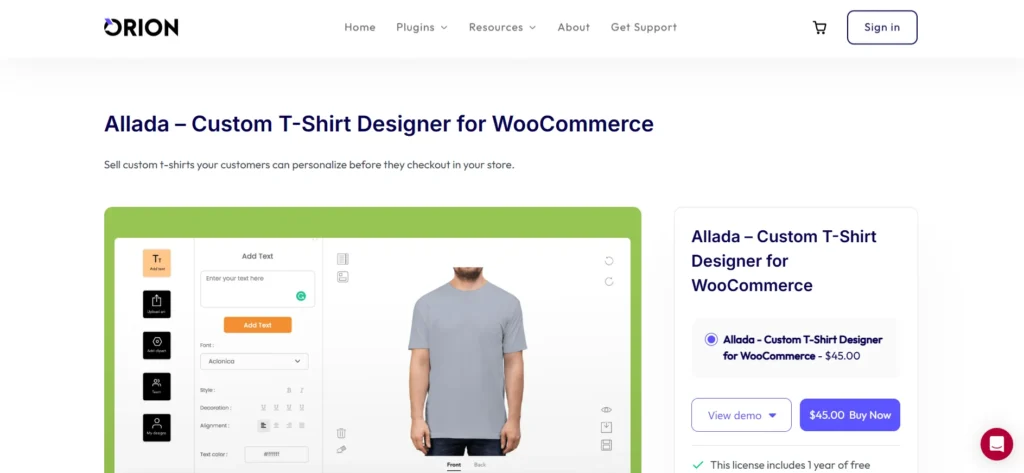Open the My designs icon
Image resolution: width=1024 pixels, height=473 pixels.
pyautogui.click(x=157, y=427)
